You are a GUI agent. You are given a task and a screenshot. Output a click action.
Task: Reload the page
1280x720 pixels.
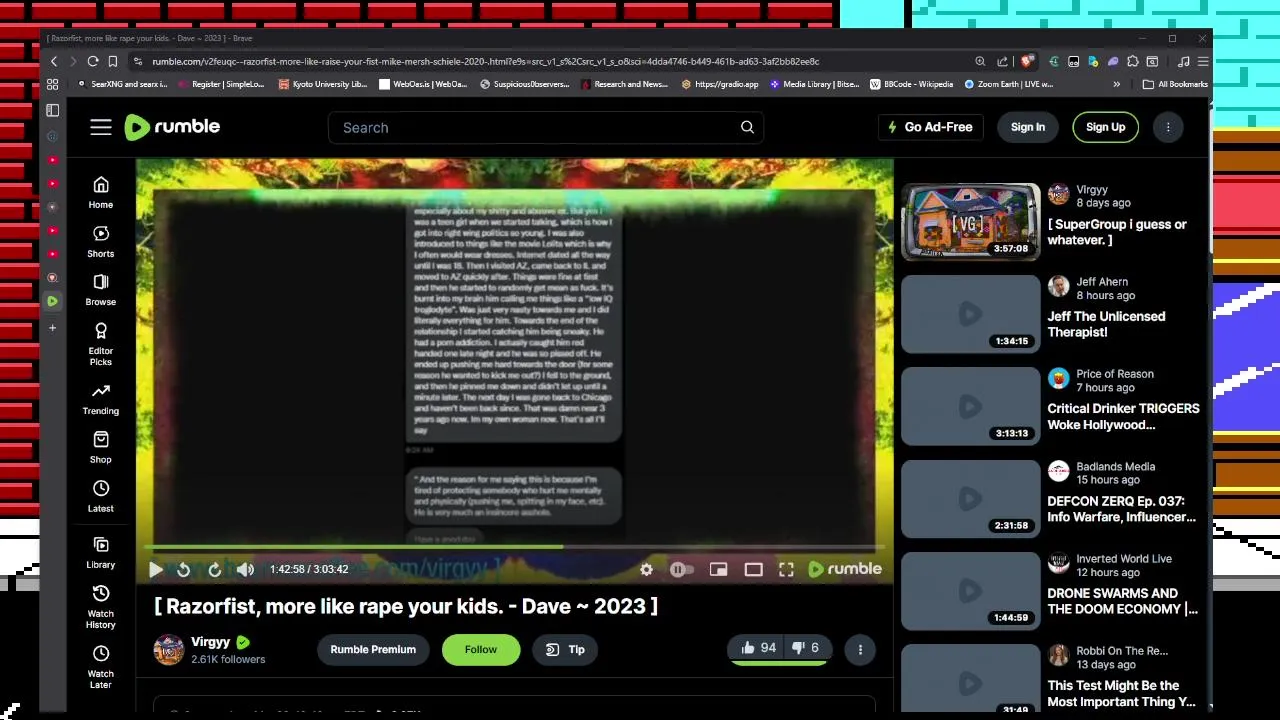(93, 61)
